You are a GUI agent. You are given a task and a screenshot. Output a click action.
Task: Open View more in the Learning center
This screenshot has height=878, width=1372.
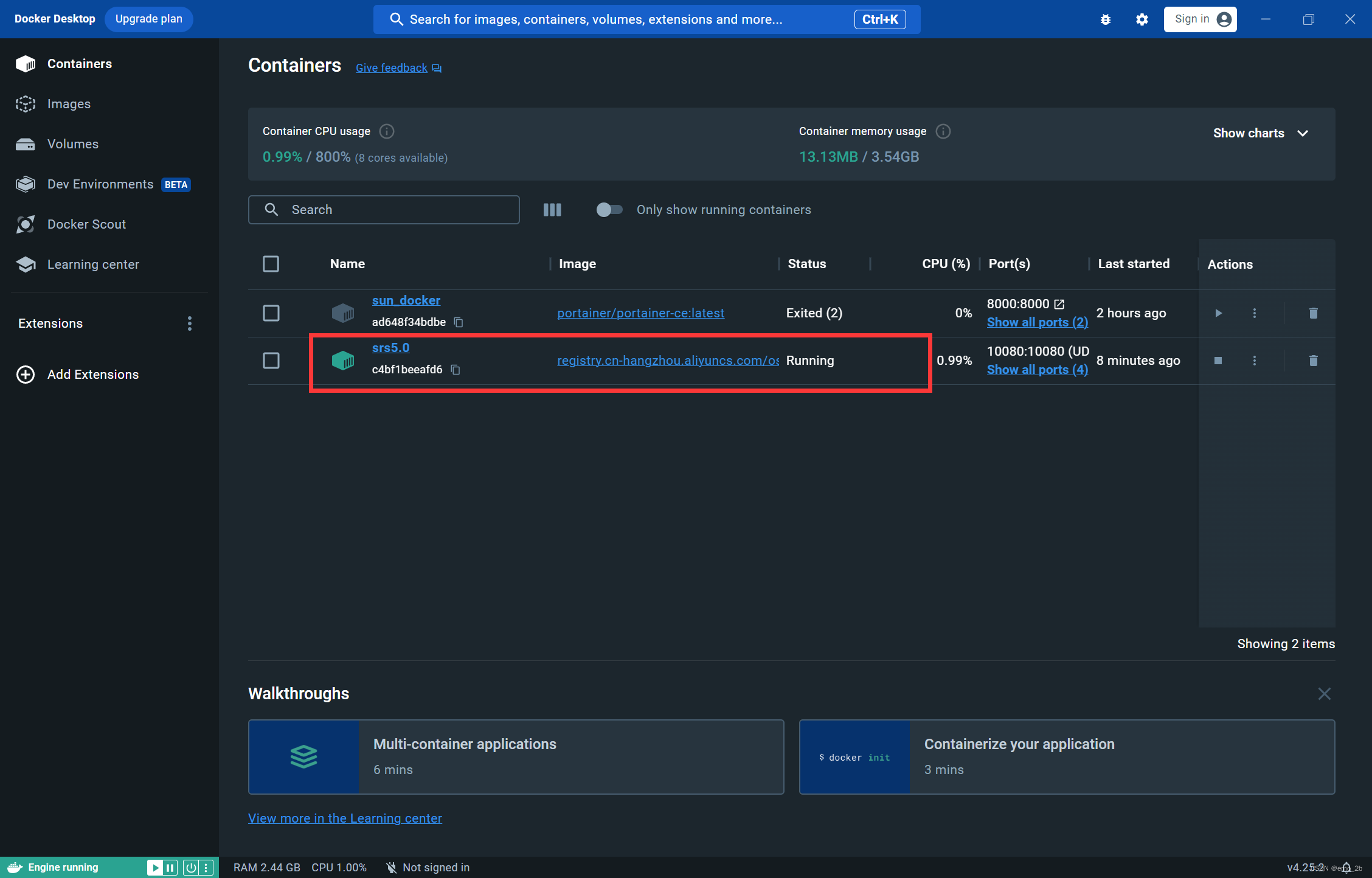(345, 818)
